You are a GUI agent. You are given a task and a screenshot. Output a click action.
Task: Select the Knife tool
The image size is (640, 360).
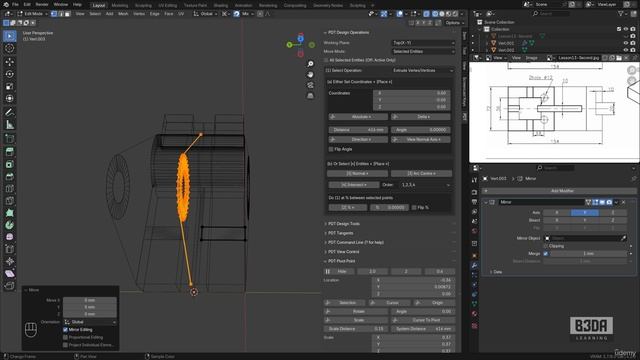click(9, 201)
